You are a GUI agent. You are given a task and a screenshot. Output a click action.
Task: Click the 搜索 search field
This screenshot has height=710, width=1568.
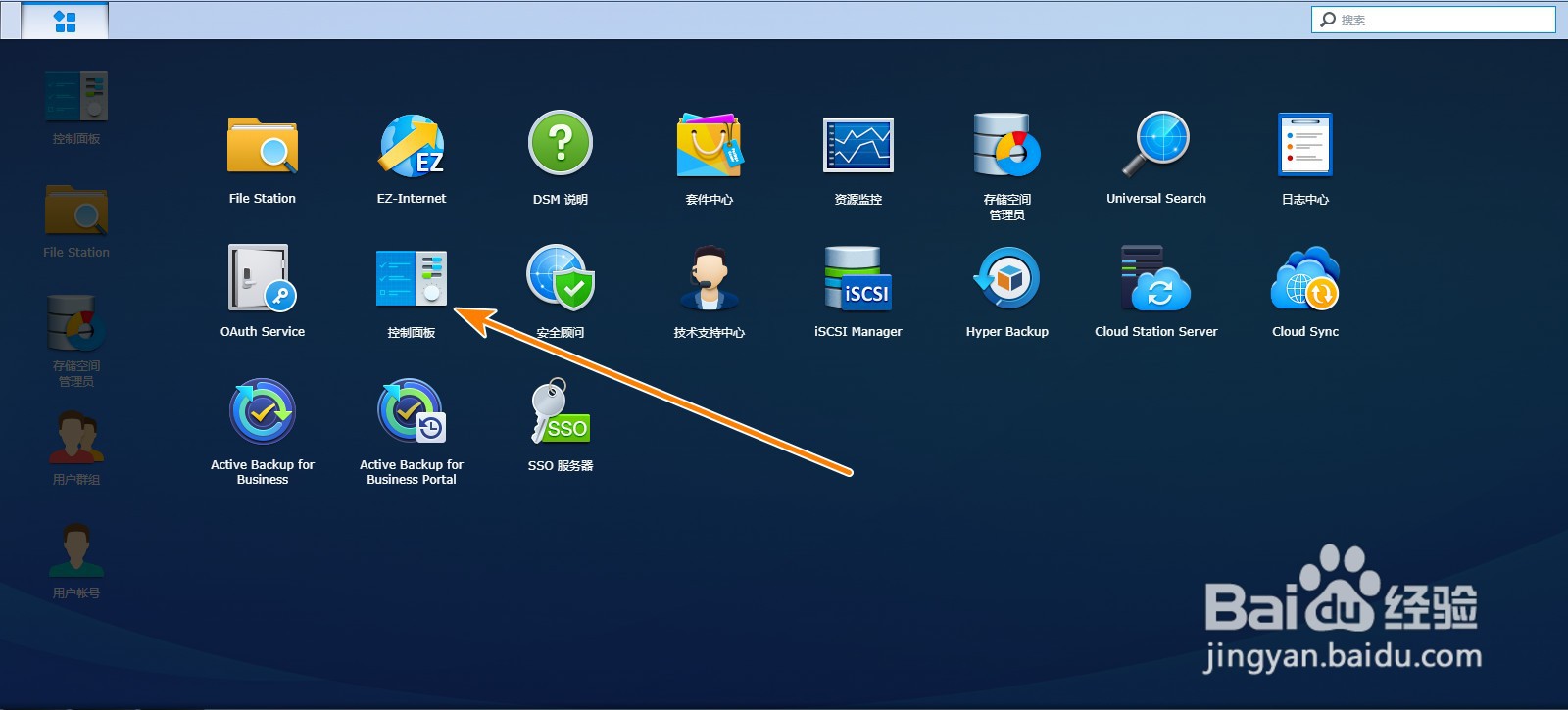click(1433, 20)
